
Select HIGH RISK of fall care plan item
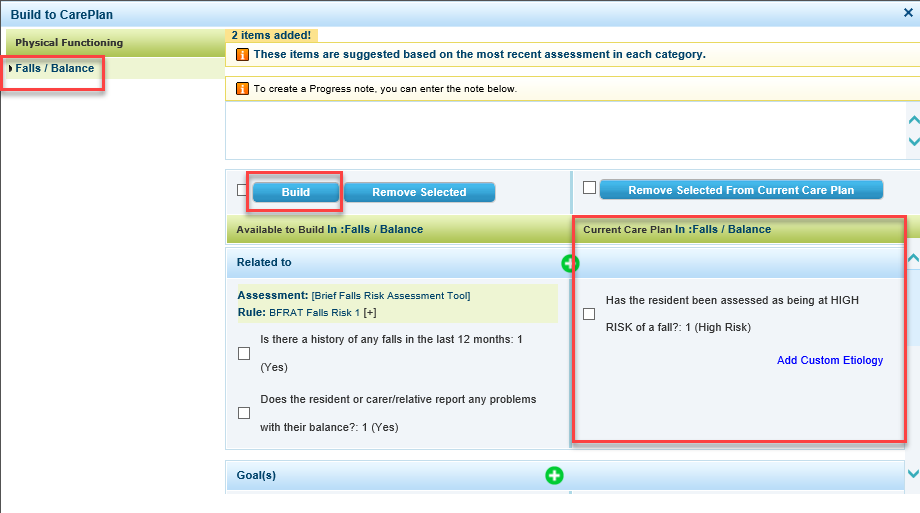click(589, 314)
